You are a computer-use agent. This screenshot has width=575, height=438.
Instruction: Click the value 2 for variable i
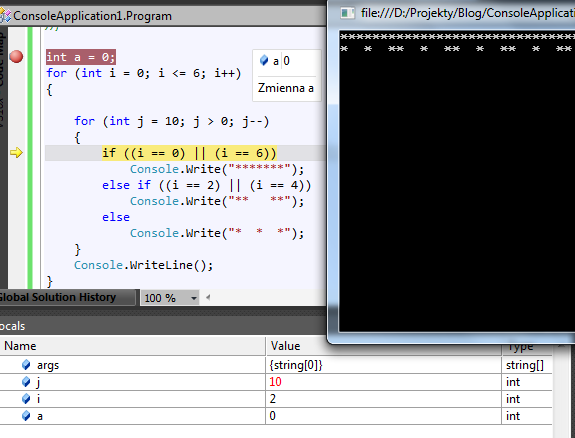pyautogui.click(x=272, y=399)
